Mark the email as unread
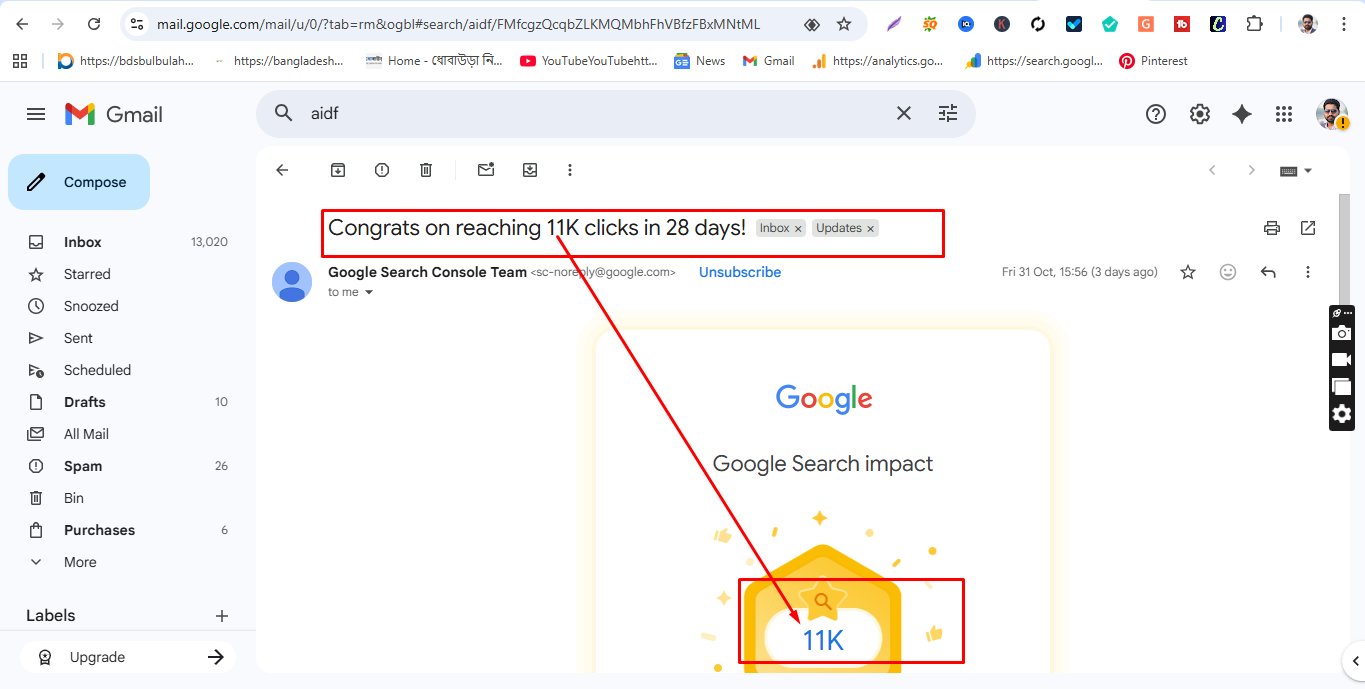This screenshot has width=1365, height=689. tap(486, 170)
